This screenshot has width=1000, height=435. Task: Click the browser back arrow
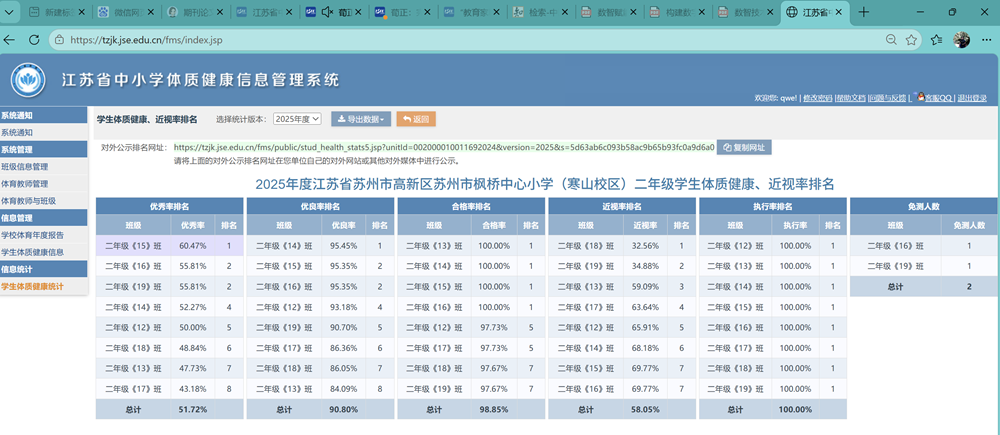(x=9, y=40)
